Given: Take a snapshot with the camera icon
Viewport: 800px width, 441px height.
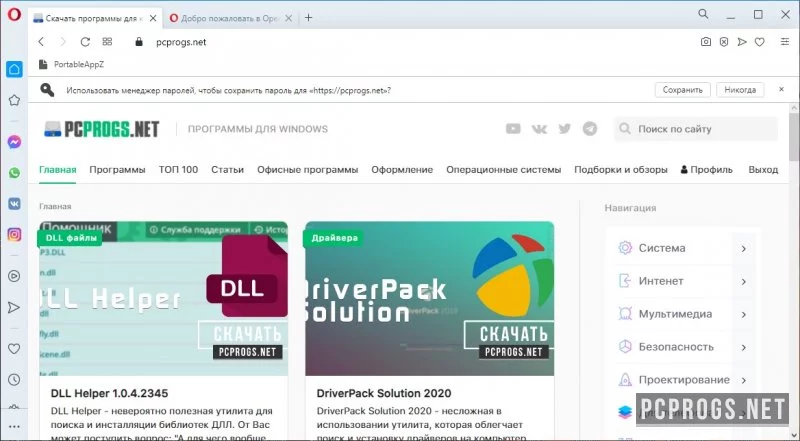Looking at the screenshot, I should coord(706,42).
